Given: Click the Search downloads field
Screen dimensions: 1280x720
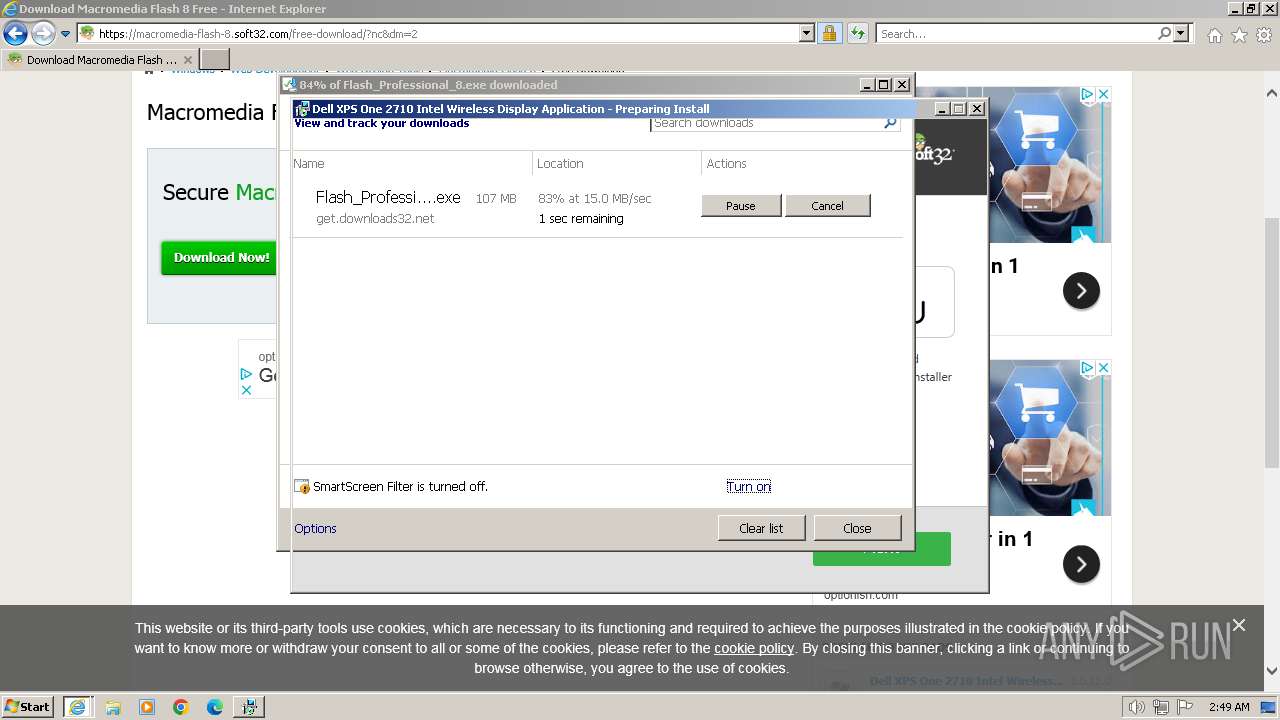Looking at the screenshot, I should [x=766, y=123].
